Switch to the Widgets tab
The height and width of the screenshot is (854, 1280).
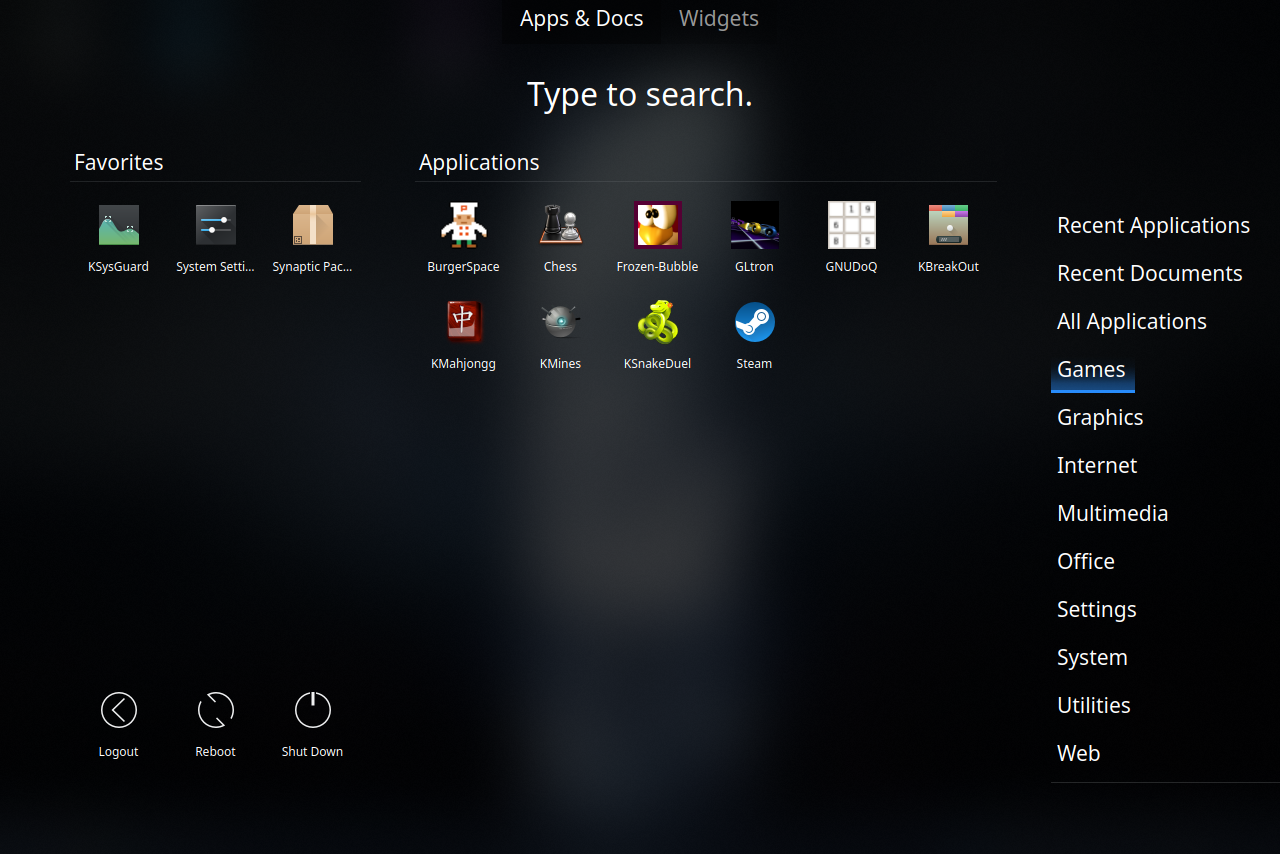click(x=718, y=19)
